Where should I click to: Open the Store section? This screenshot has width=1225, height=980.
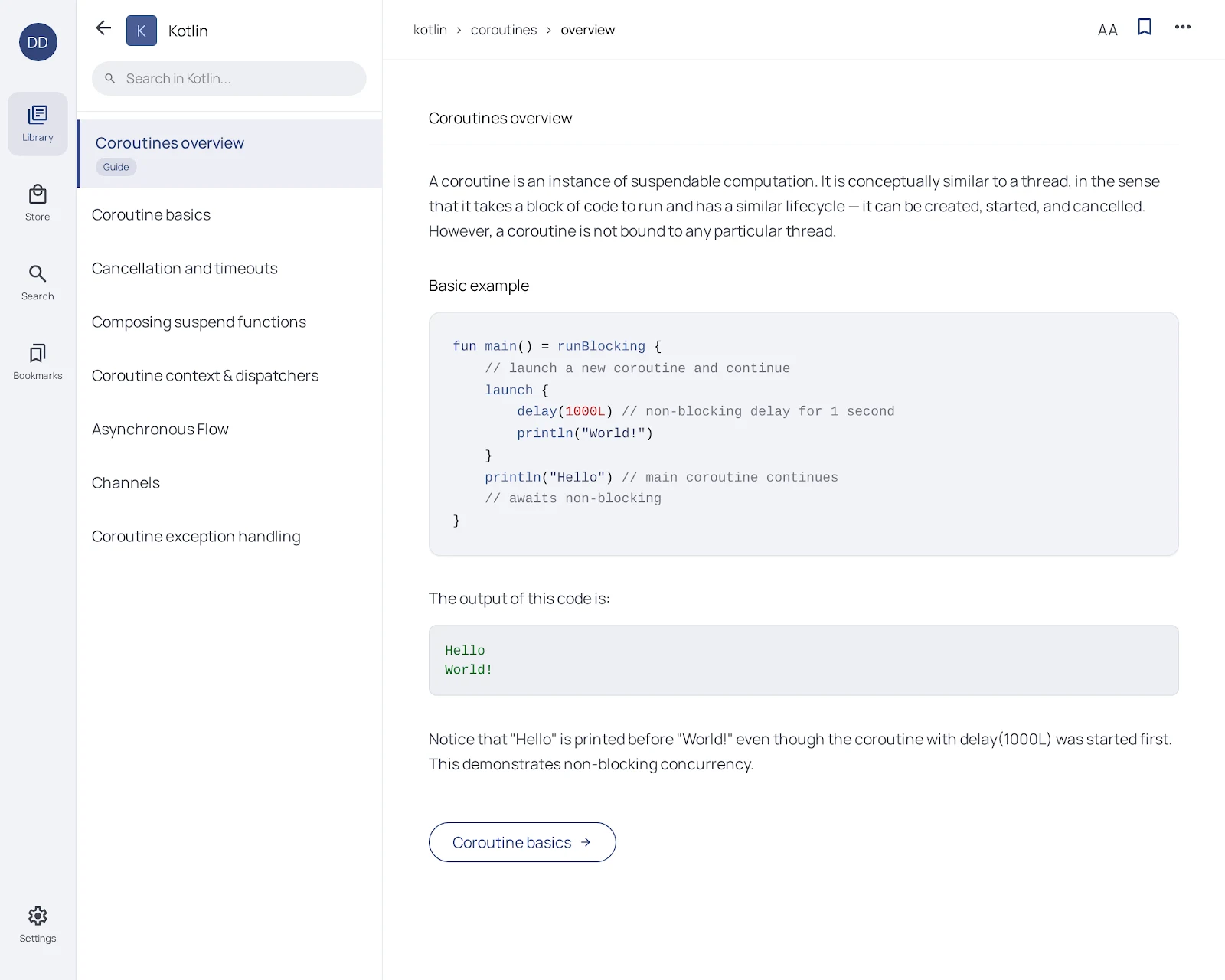pos(38,203)
